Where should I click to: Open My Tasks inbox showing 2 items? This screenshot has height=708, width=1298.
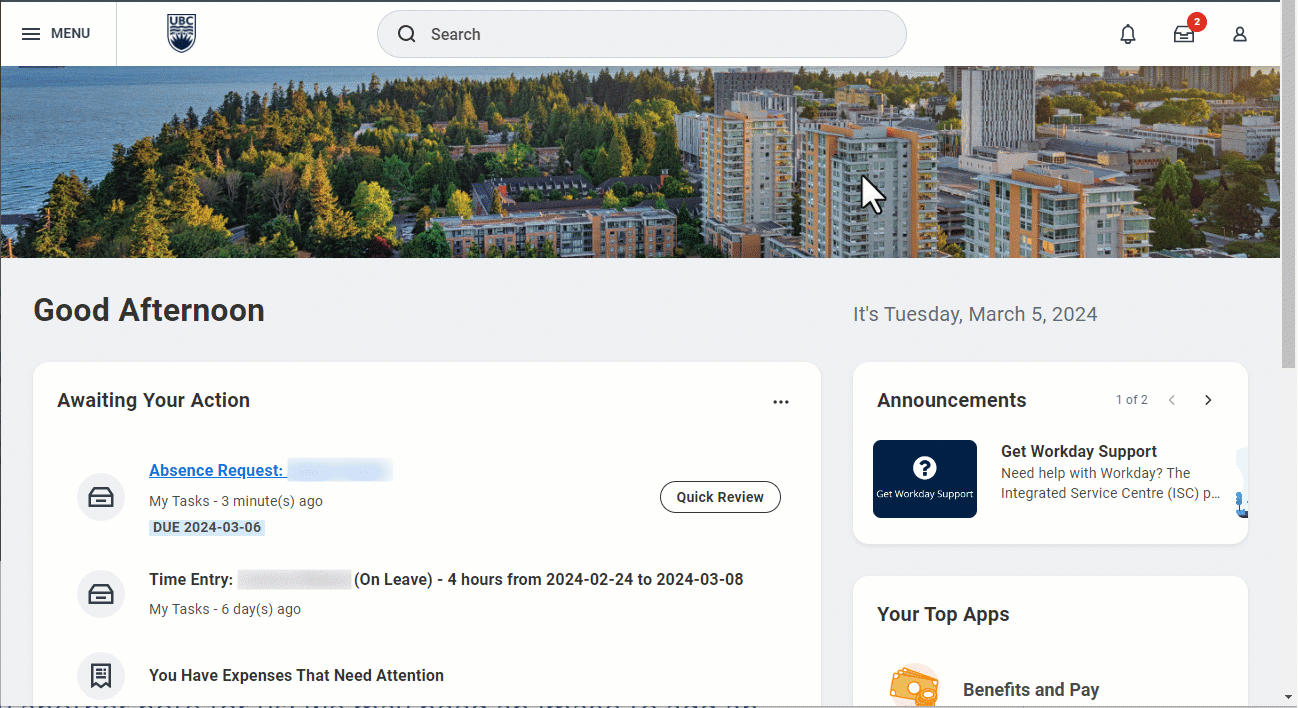pyautogui.click(x=1184, y=34)
